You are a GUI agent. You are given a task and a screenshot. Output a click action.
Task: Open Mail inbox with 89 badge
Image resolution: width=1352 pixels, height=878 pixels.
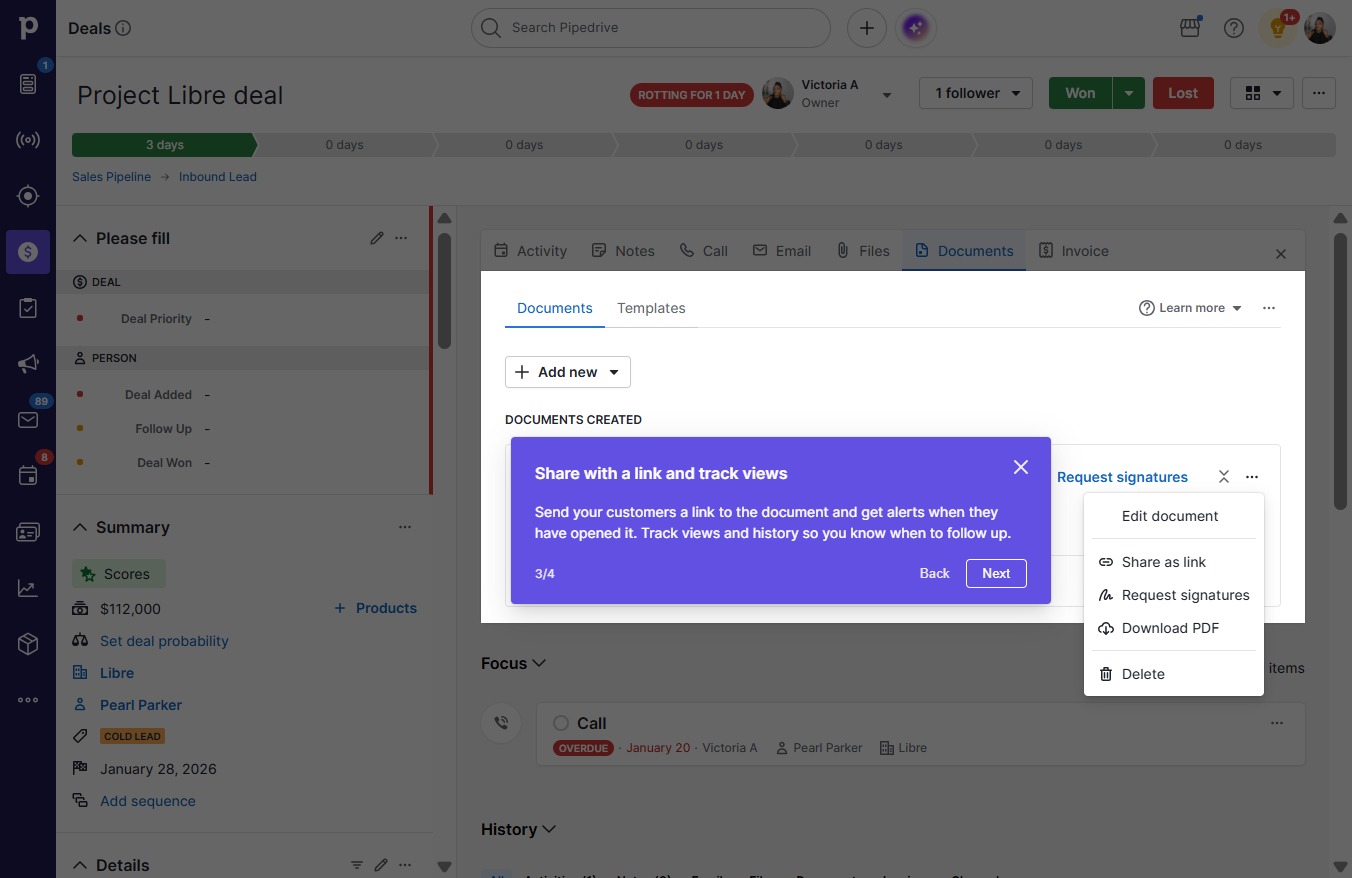(28, 420)
